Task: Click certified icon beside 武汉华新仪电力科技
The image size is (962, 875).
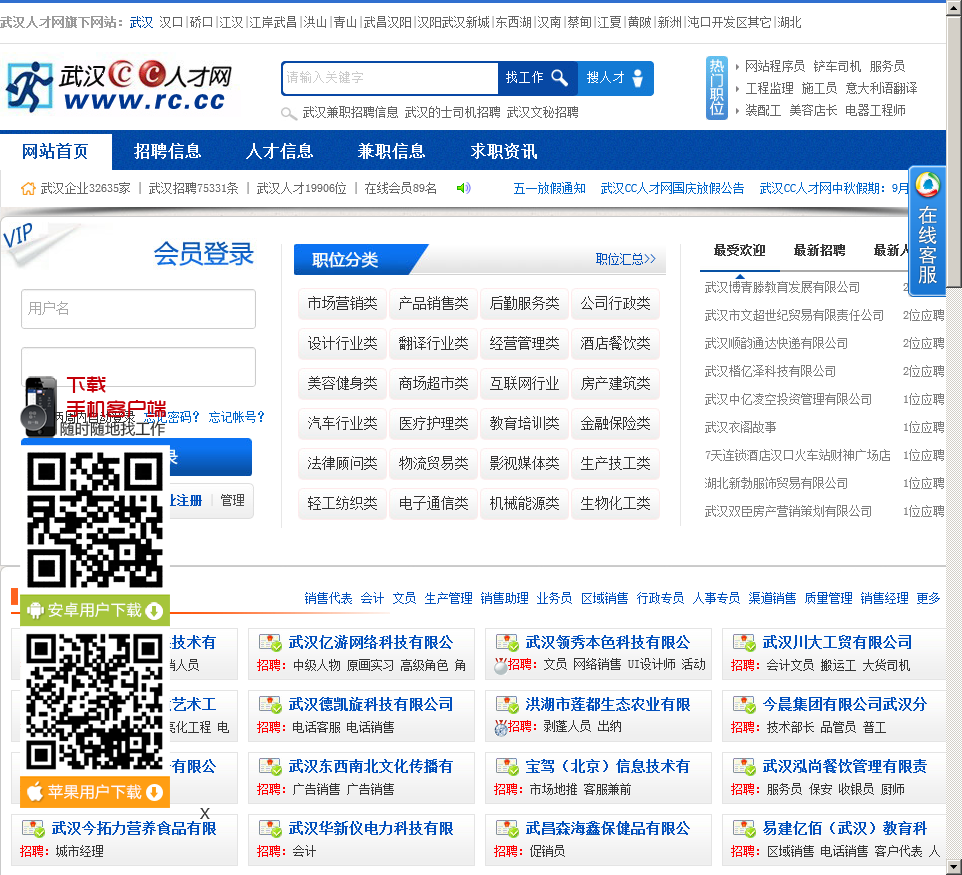Action: [270, 829]
